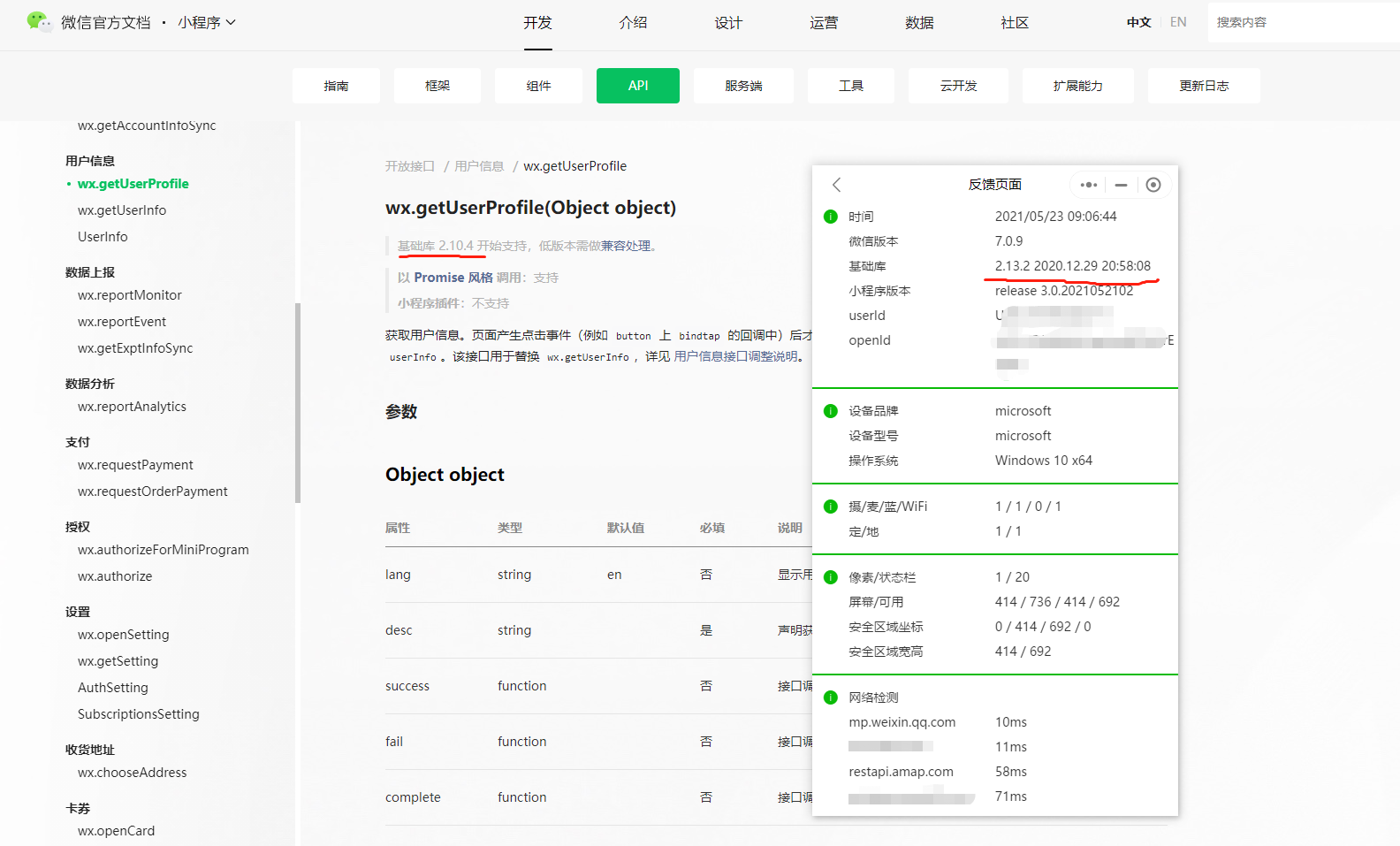Select the 服务端 sub-navigation button
Screen dimensions: 1400x846
point(743,86)
